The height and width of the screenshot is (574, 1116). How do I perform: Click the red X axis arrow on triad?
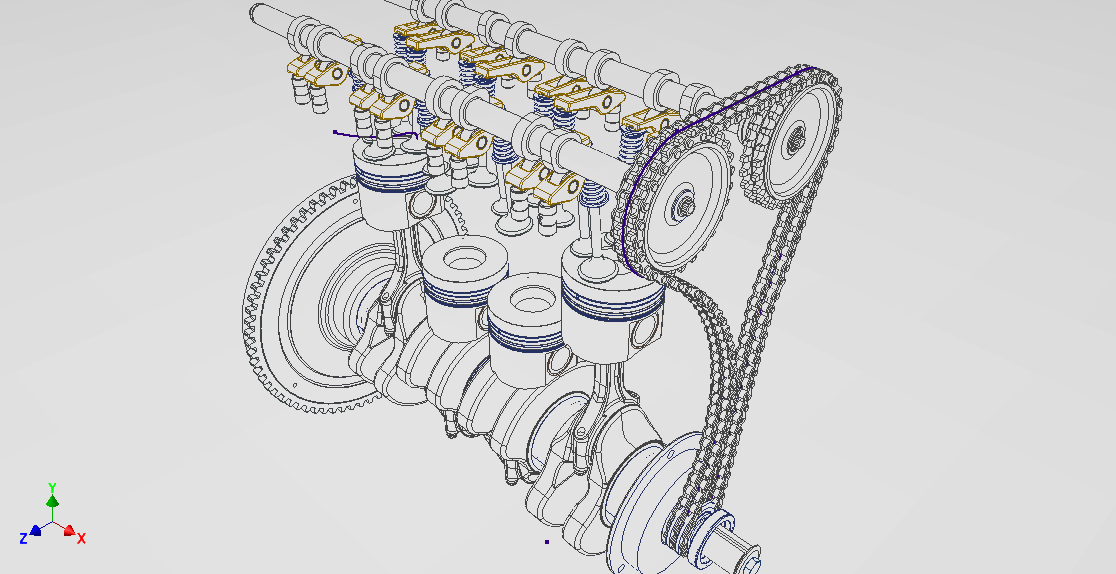point(69,531)
